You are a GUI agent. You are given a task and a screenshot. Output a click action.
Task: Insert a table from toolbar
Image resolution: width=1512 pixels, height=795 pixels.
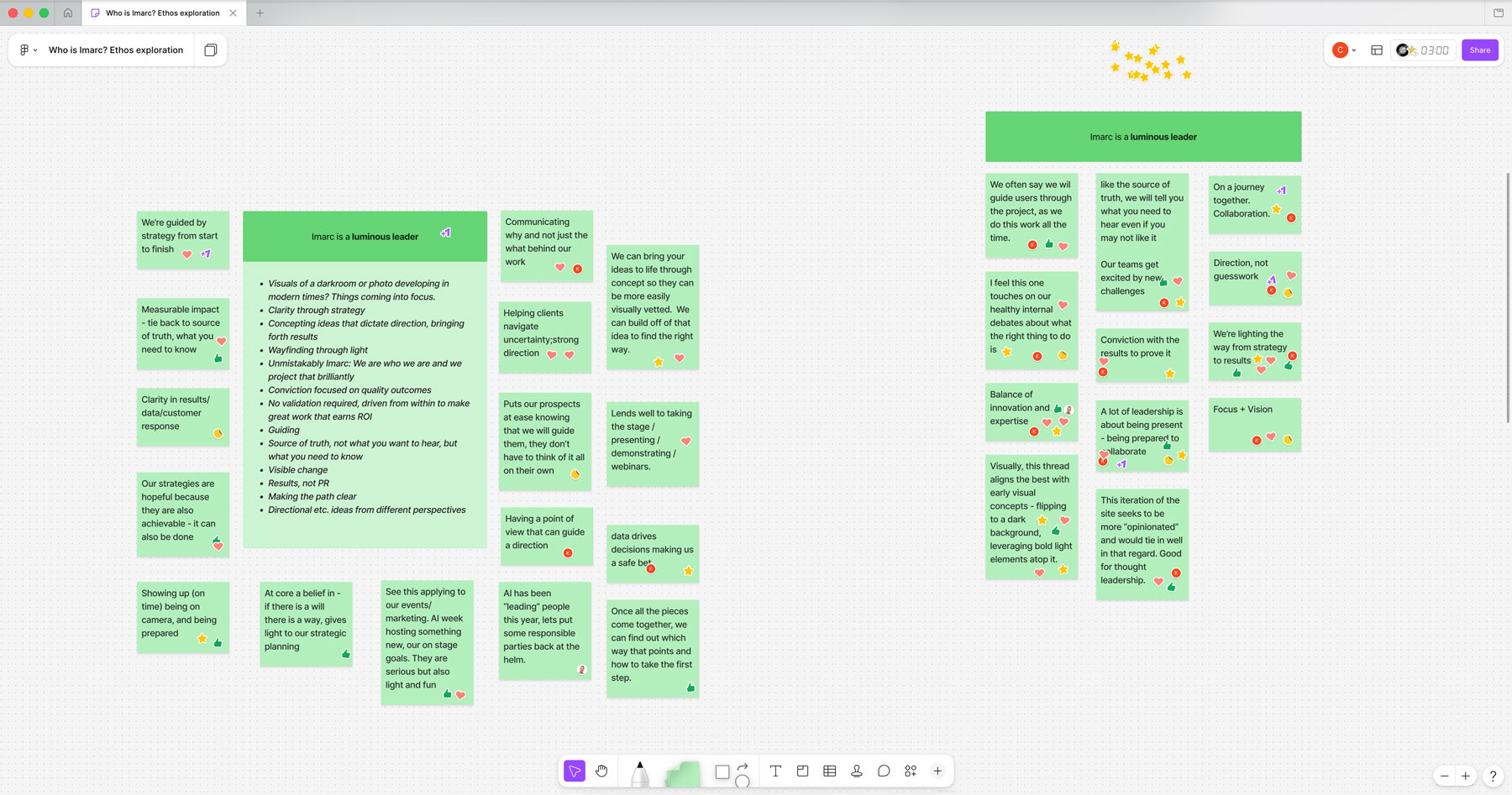pos(830,771)
